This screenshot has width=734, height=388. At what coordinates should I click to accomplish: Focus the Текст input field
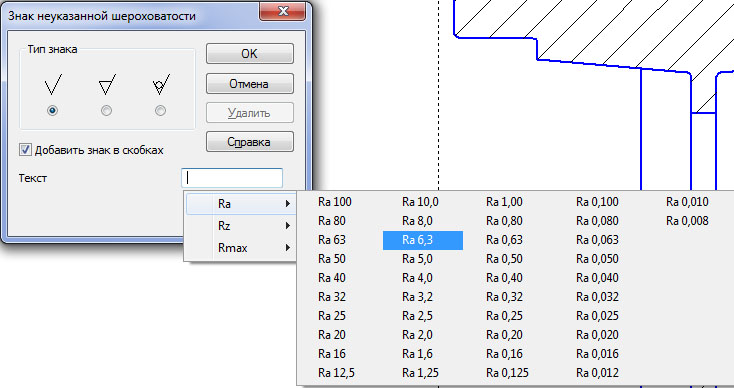(x=232, y=178)
